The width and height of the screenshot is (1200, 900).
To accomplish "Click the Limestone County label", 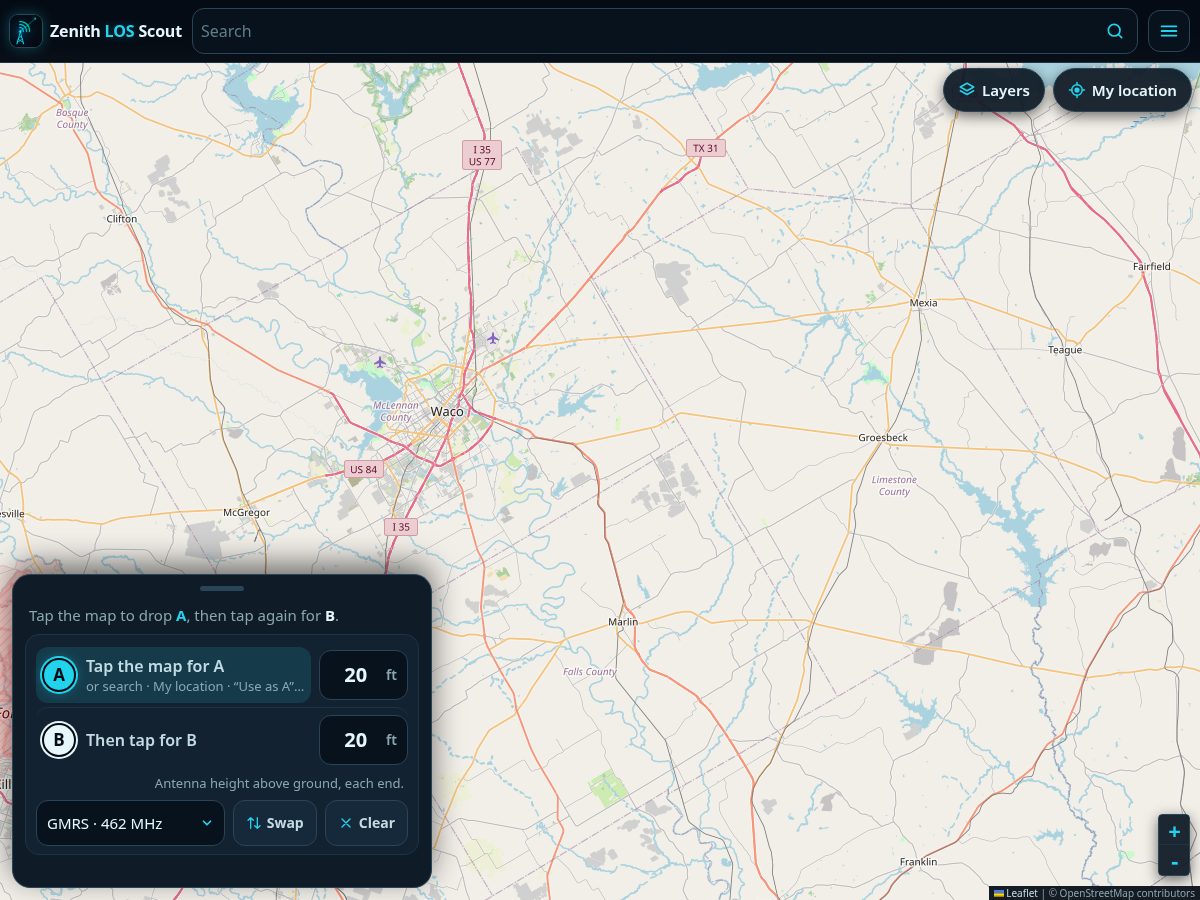I will (894, 485).
